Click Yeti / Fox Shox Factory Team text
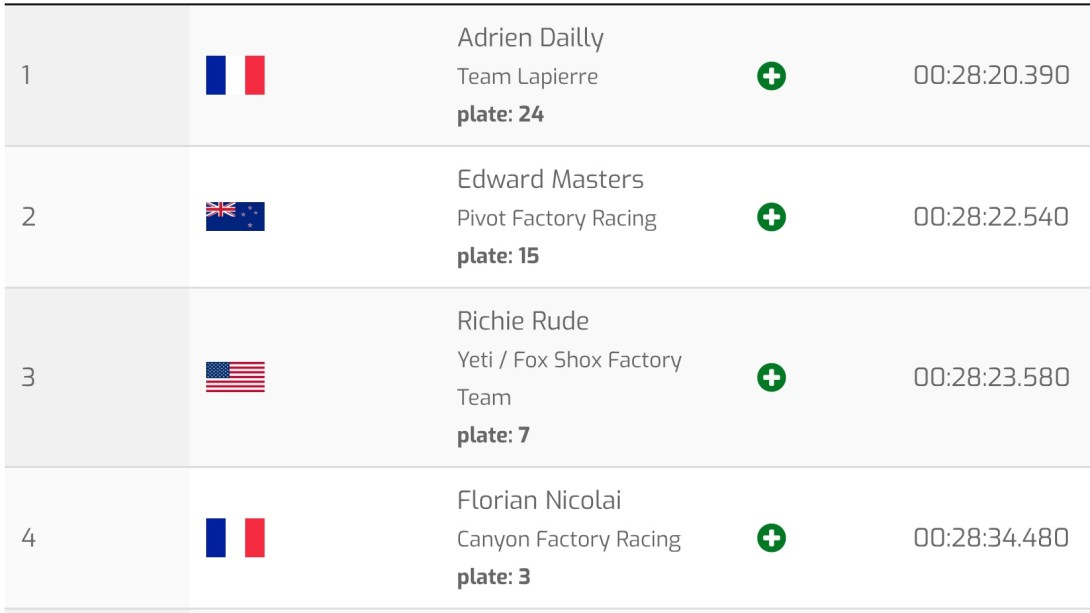The height and width of the screenshot is (613, 1090). click(569, 379)
